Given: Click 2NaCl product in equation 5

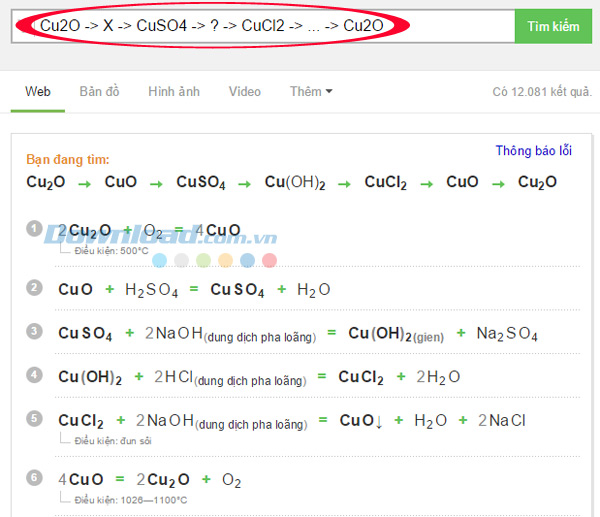Looking at the screenshot, I should [x=502, y=421].
